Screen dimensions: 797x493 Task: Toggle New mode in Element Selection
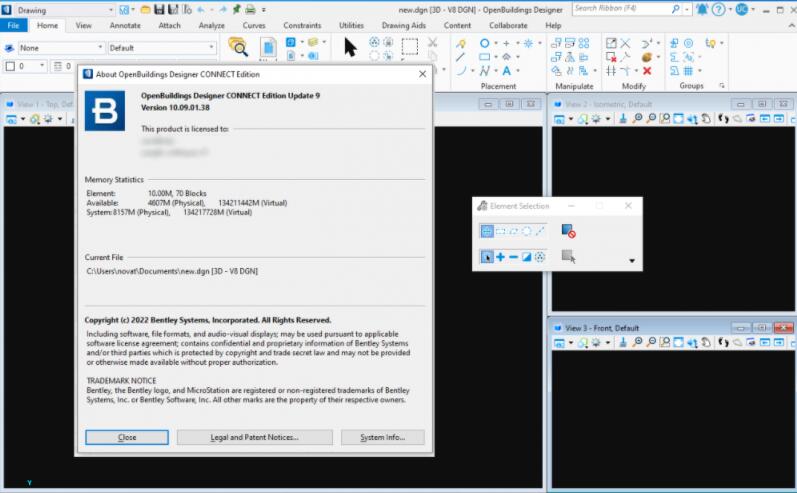(486, 257)
